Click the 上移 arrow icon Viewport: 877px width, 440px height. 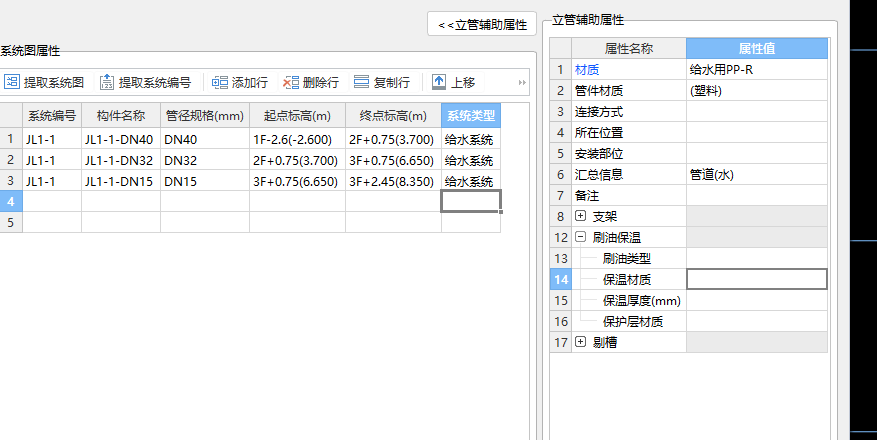click(439, 82)
